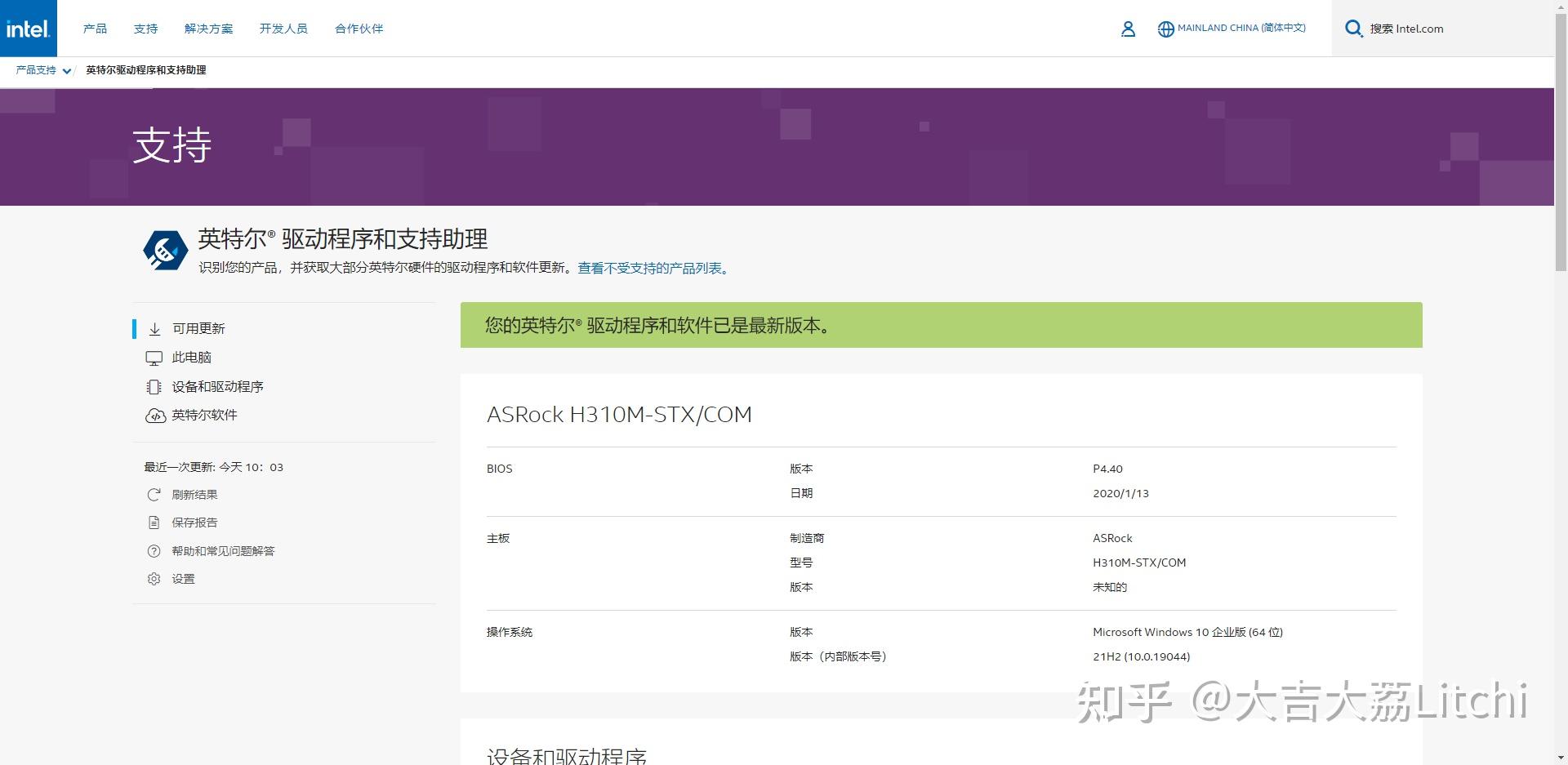Screen dimensions: 1568x765
Task: Click the globe region icon
Action: click(x=1165, y=29)
